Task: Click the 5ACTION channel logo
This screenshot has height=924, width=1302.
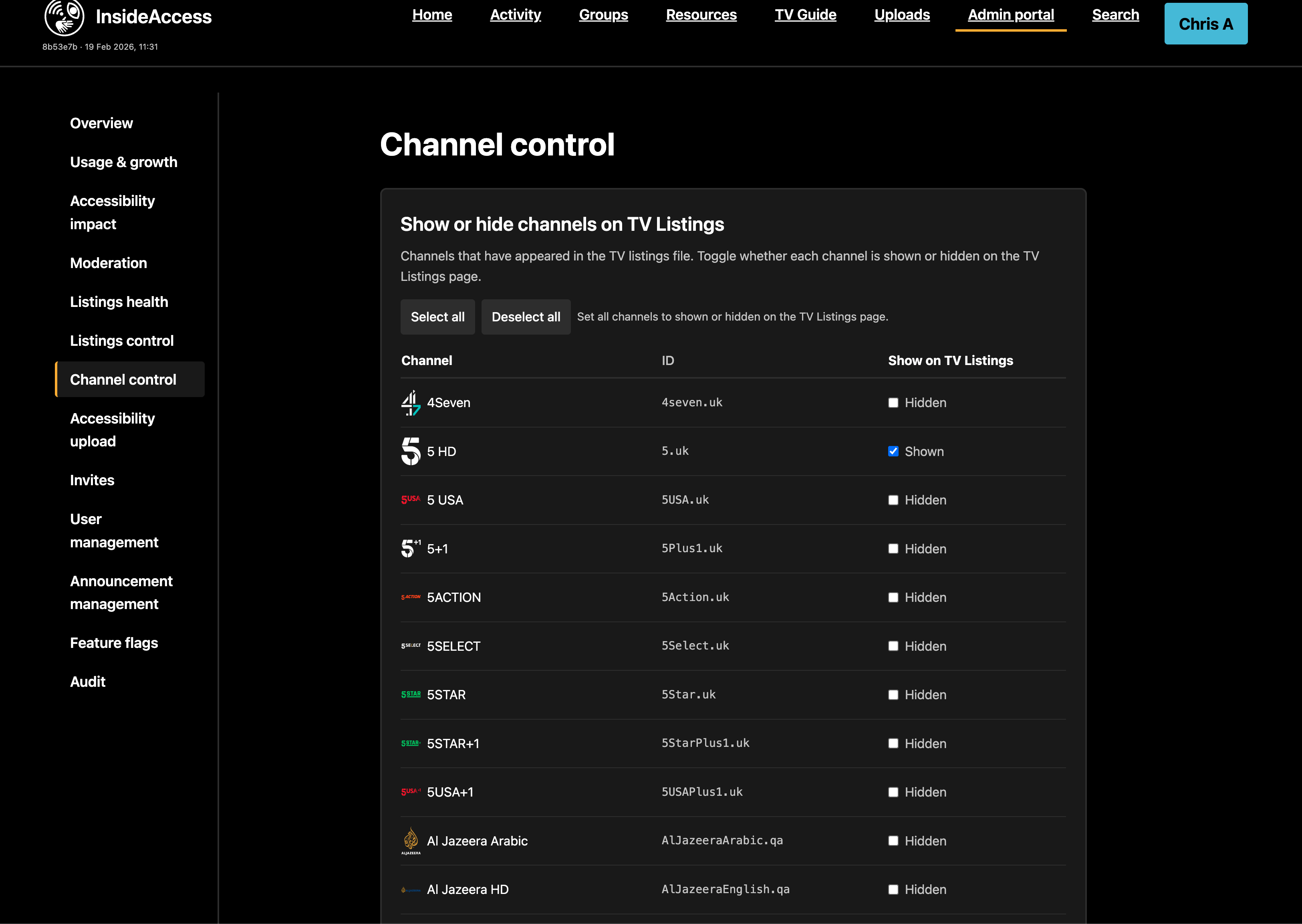Action: pos(411,597)
